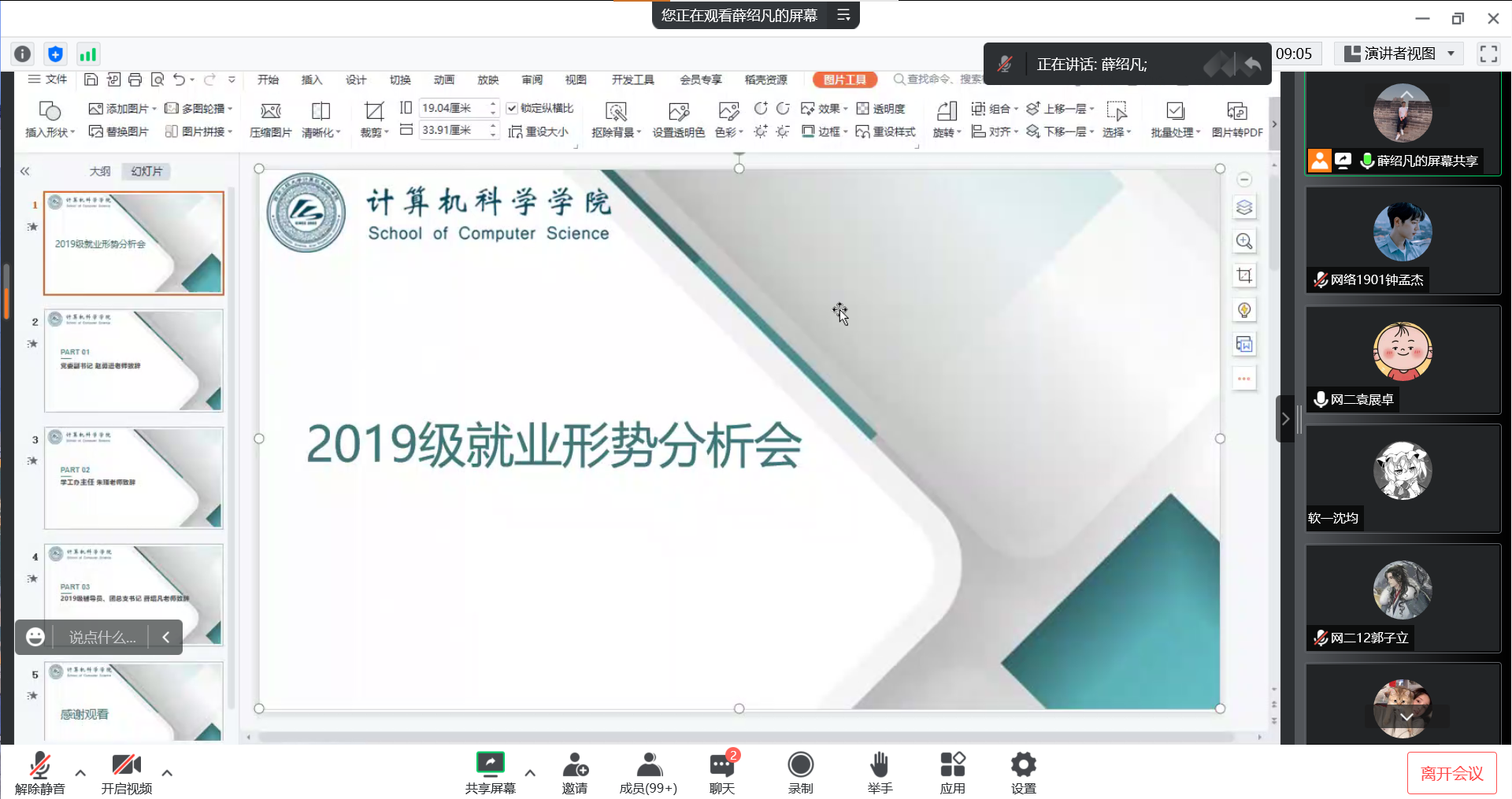The image size is (1512, 799).
Task: Click the picture to PDF (图片转PDF) icon
Action: (1236, 111)
